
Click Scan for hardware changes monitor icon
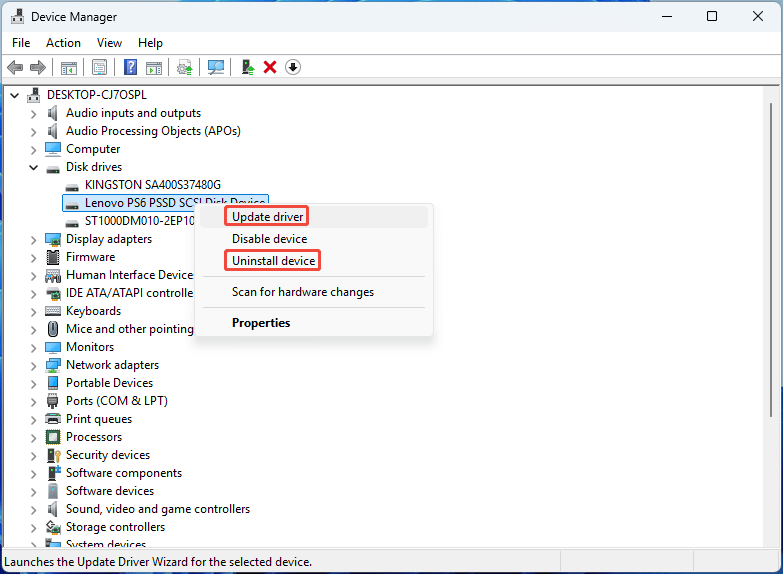pyautogui.click(x=216, y=67)
